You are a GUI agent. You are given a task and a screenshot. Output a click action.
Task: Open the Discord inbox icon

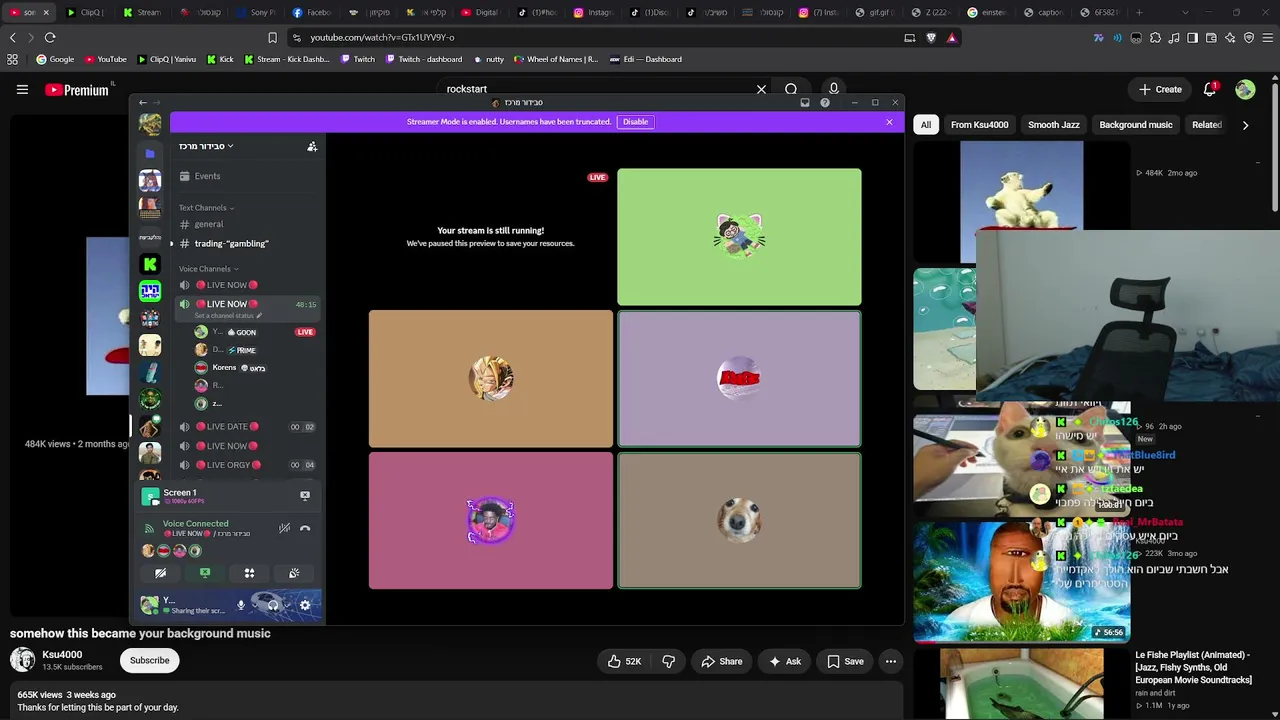[x=805, y=102]
